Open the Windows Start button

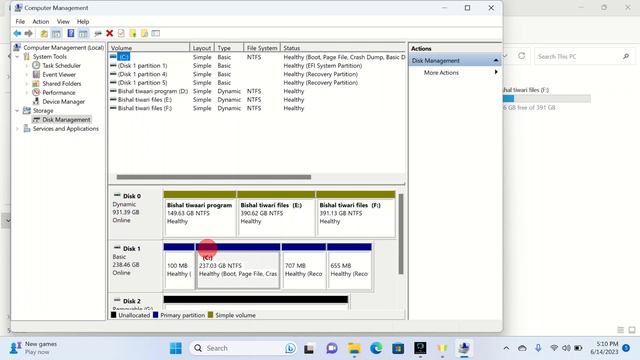pos(176,348)
